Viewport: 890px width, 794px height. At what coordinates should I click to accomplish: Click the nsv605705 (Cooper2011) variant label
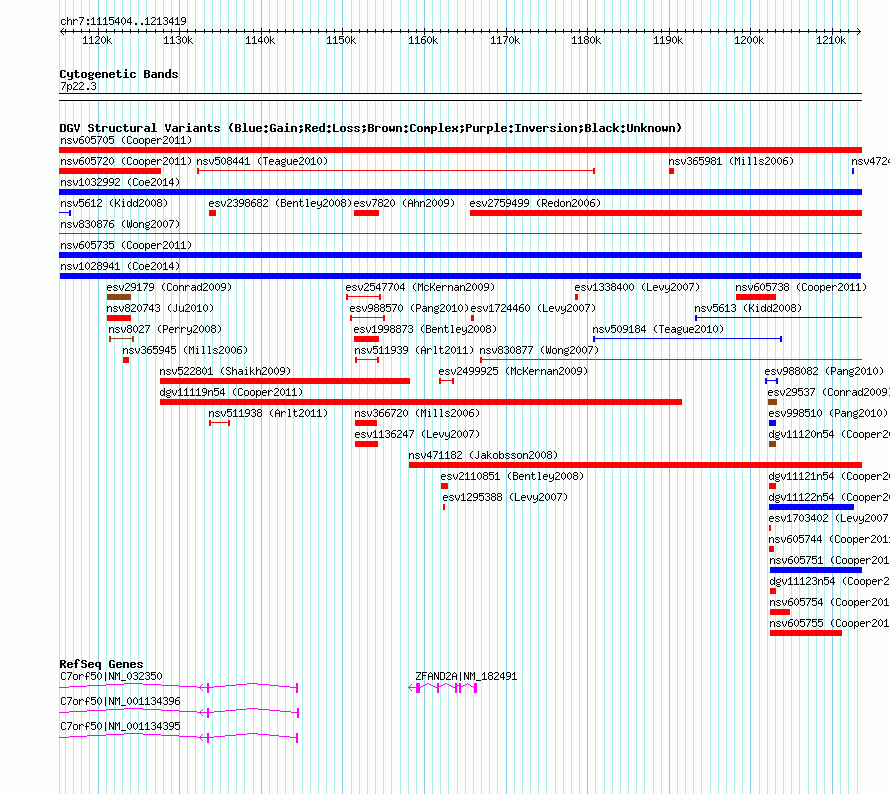click(x=126, y=140)
